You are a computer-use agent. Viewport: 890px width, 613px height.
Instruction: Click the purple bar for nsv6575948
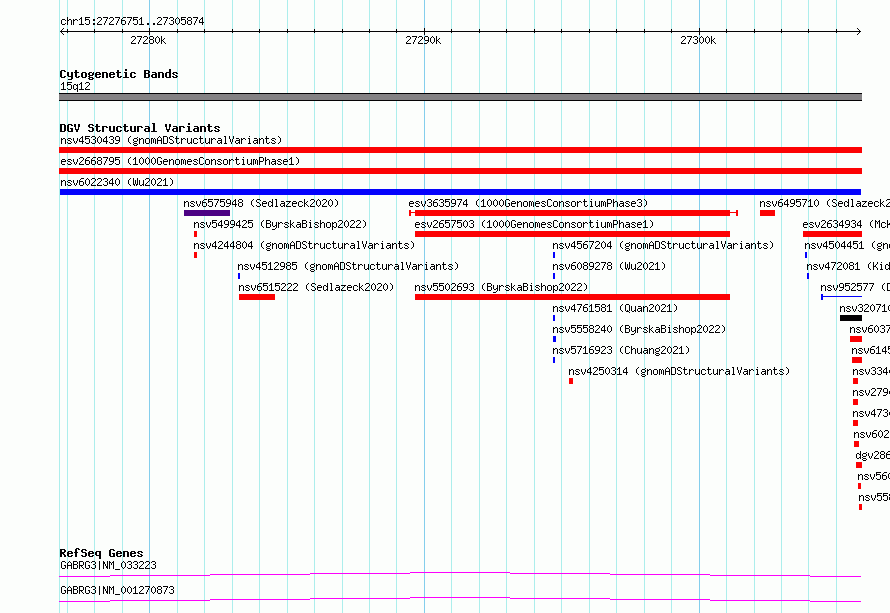point(207,213)
